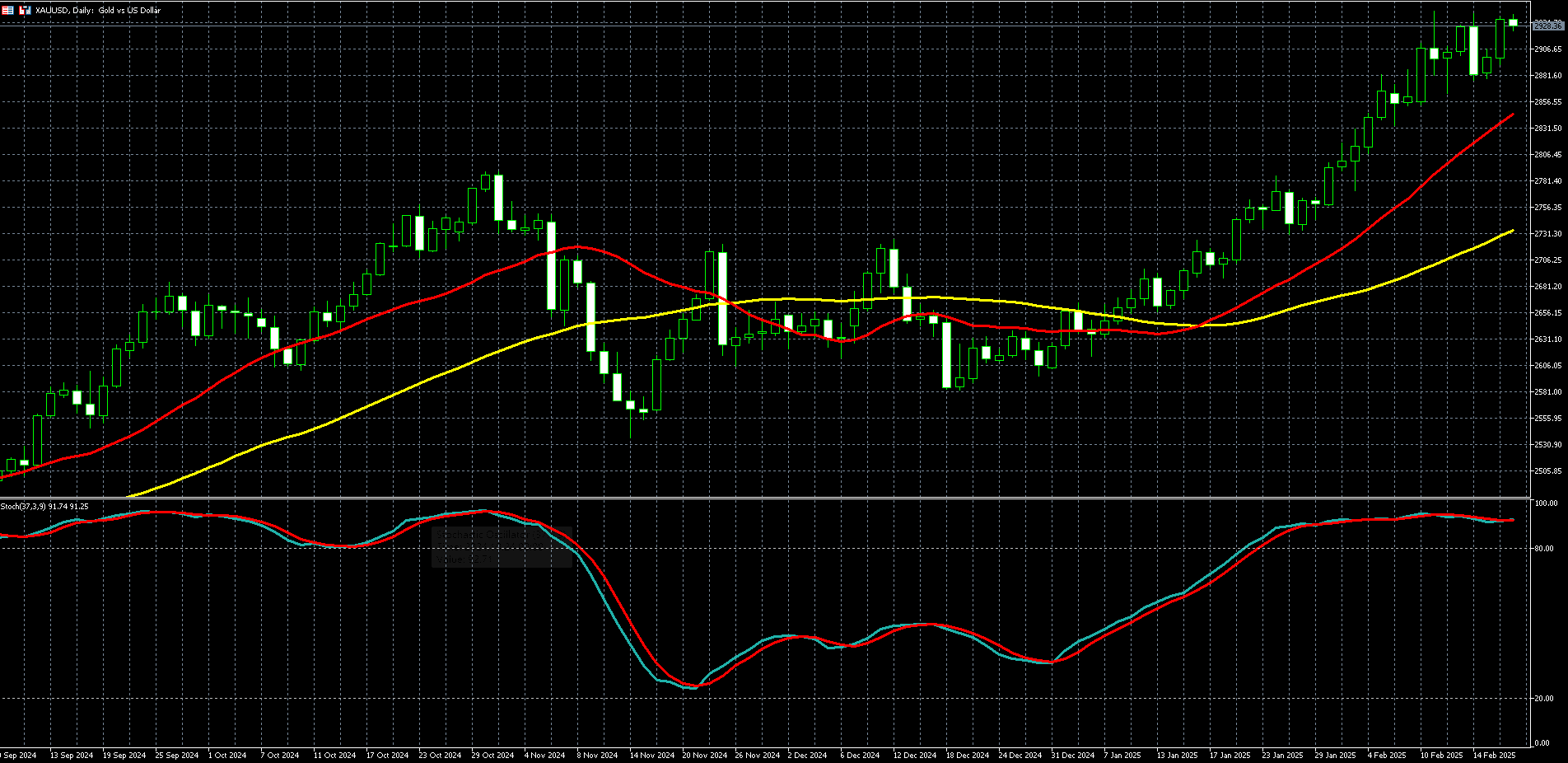Click the 2681.20 price scale label
1568x763 pixels.
click(1547, 287)
